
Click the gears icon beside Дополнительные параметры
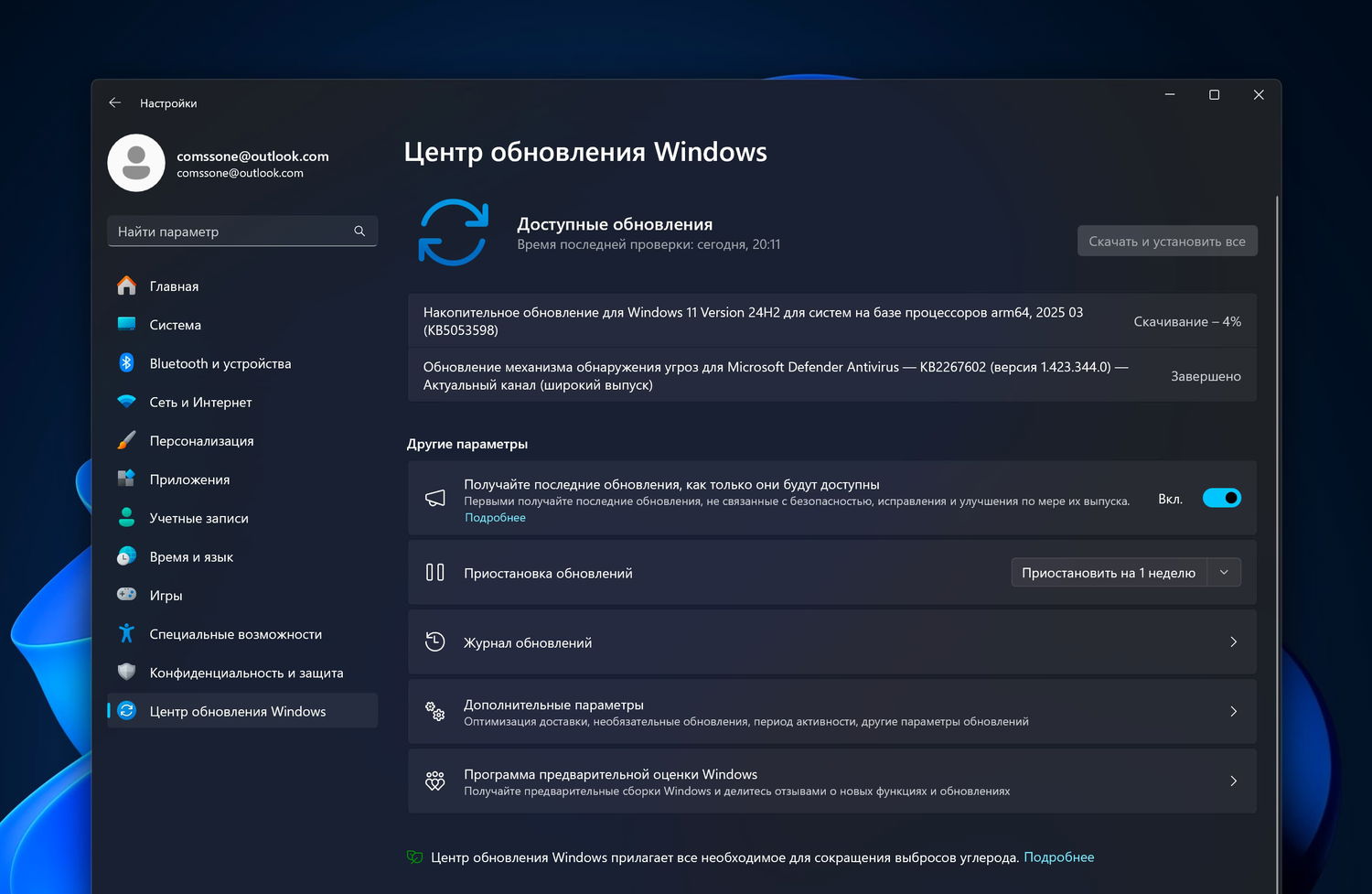coord(435,712)
